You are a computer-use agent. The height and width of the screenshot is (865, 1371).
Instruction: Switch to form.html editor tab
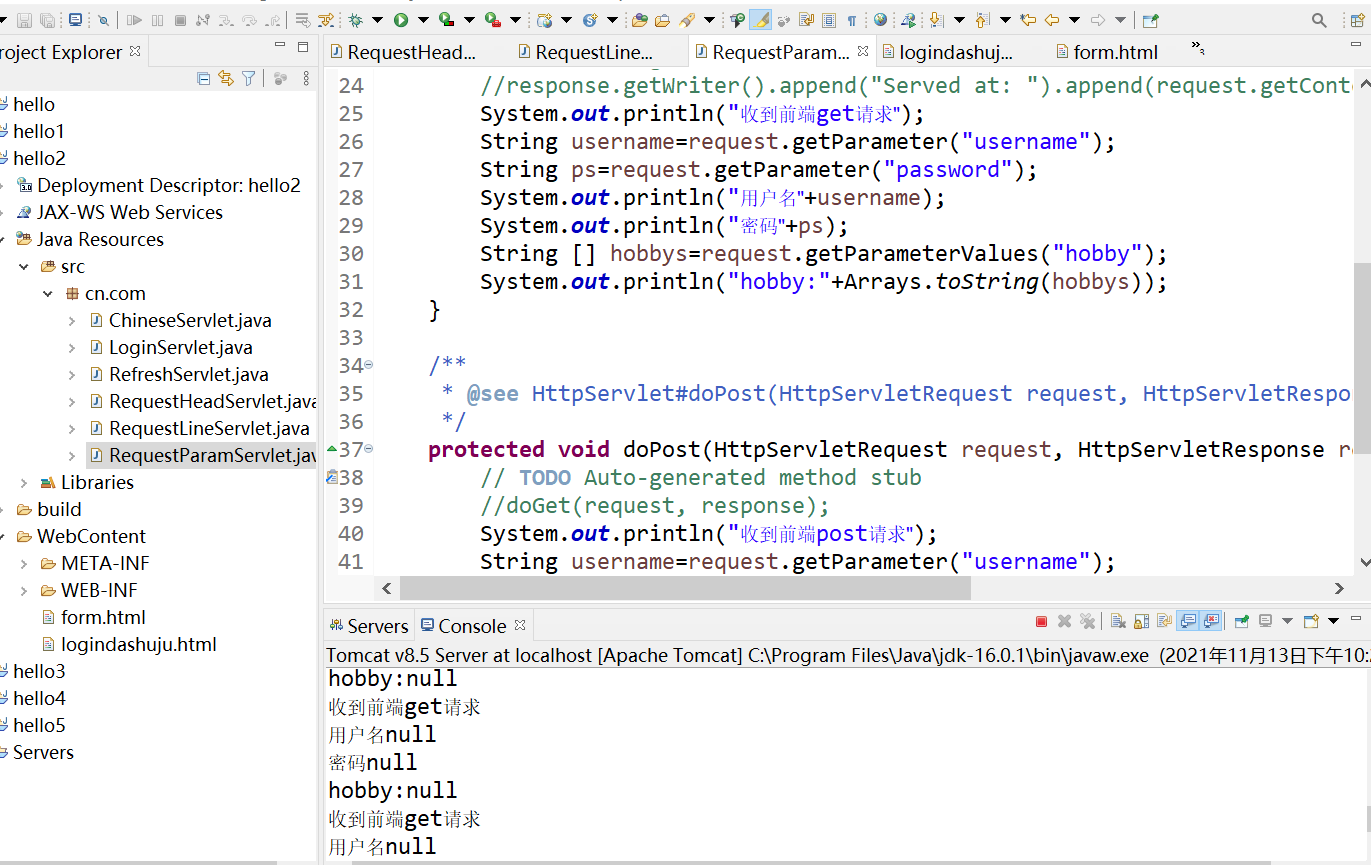pyautogui.click(x=1106, y=52)
